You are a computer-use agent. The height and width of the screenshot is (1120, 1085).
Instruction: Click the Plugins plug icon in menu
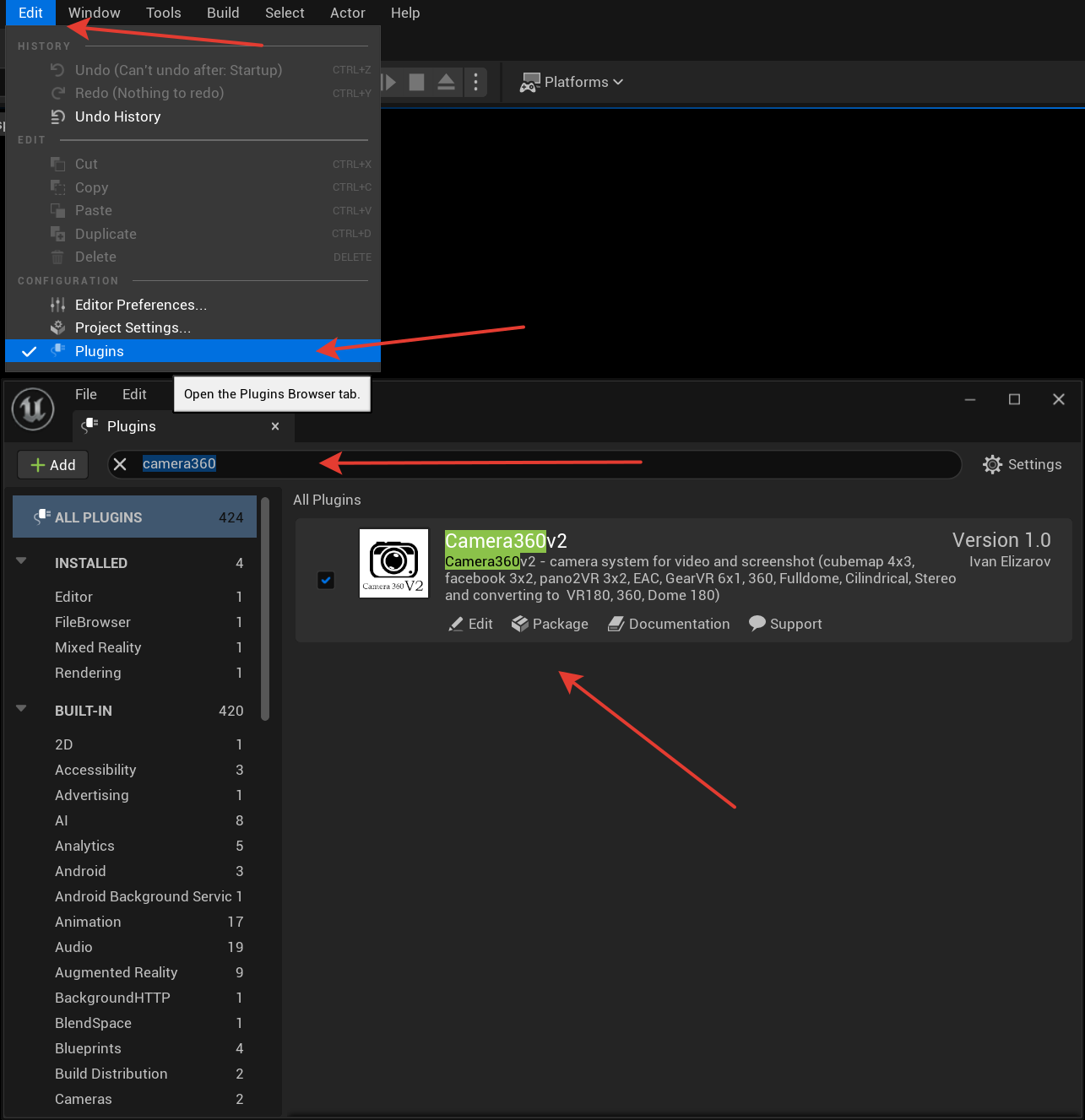57,350
